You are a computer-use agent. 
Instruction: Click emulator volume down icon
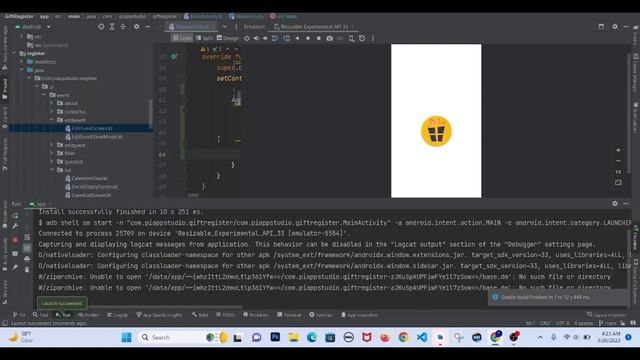tap(265, 38)
